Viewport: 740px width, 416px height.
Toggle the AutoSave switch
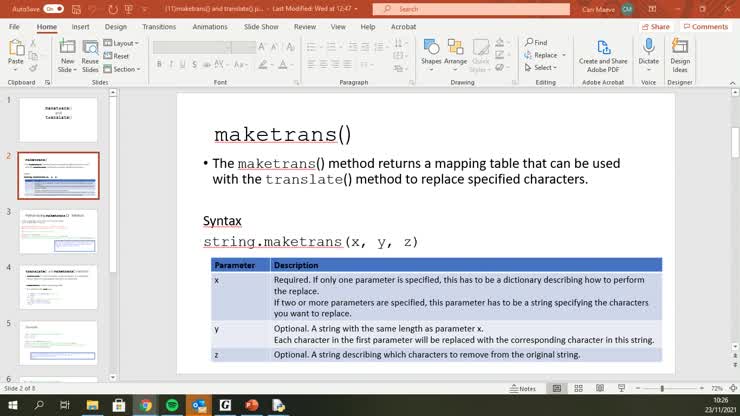pos(54,9)
